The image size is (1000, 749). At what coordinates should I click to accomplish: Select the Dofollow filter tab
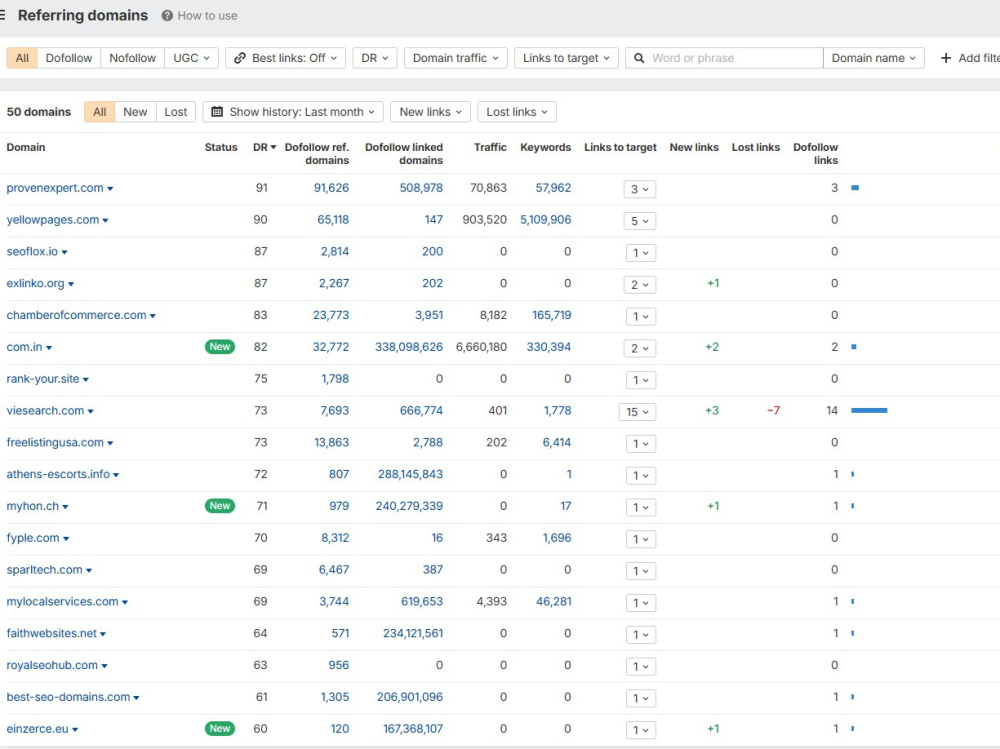click(69, 58)
